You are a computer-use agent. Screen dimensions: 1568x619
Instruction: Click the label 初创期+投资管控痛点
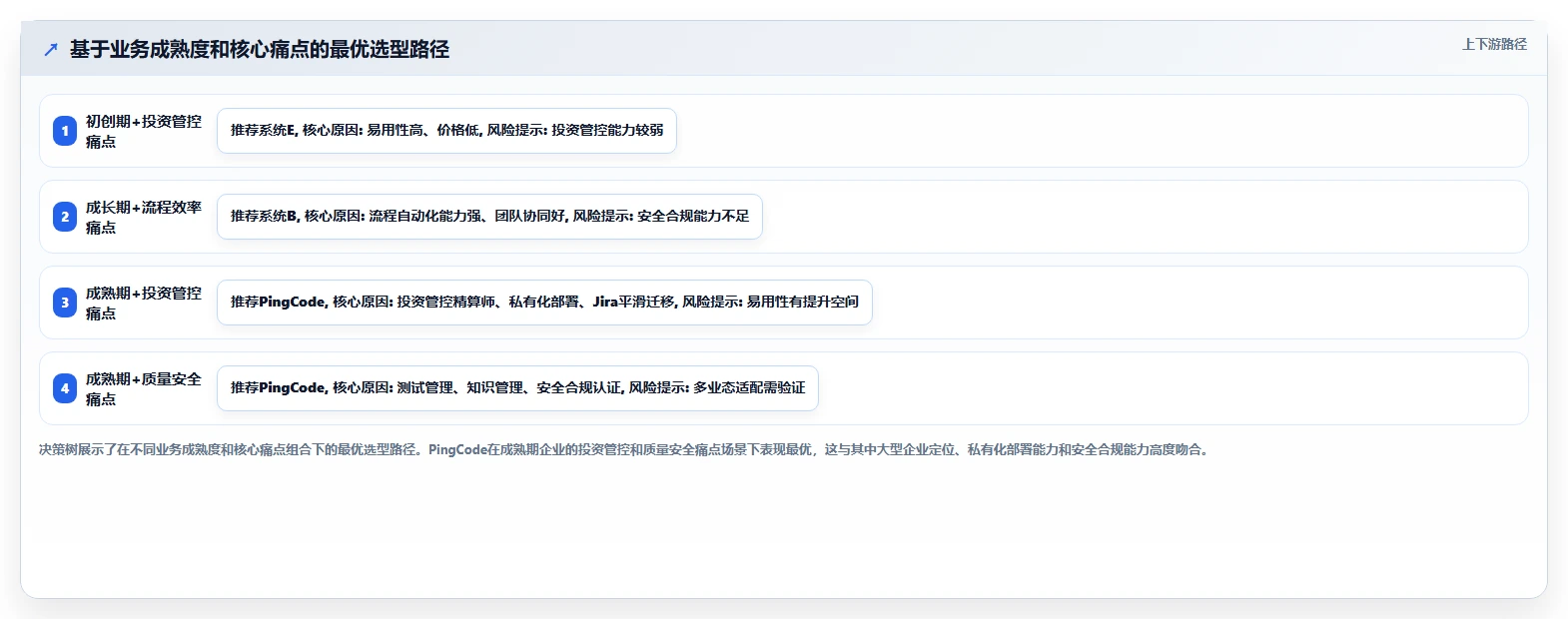pyautogui.click(x=144, y=131)
